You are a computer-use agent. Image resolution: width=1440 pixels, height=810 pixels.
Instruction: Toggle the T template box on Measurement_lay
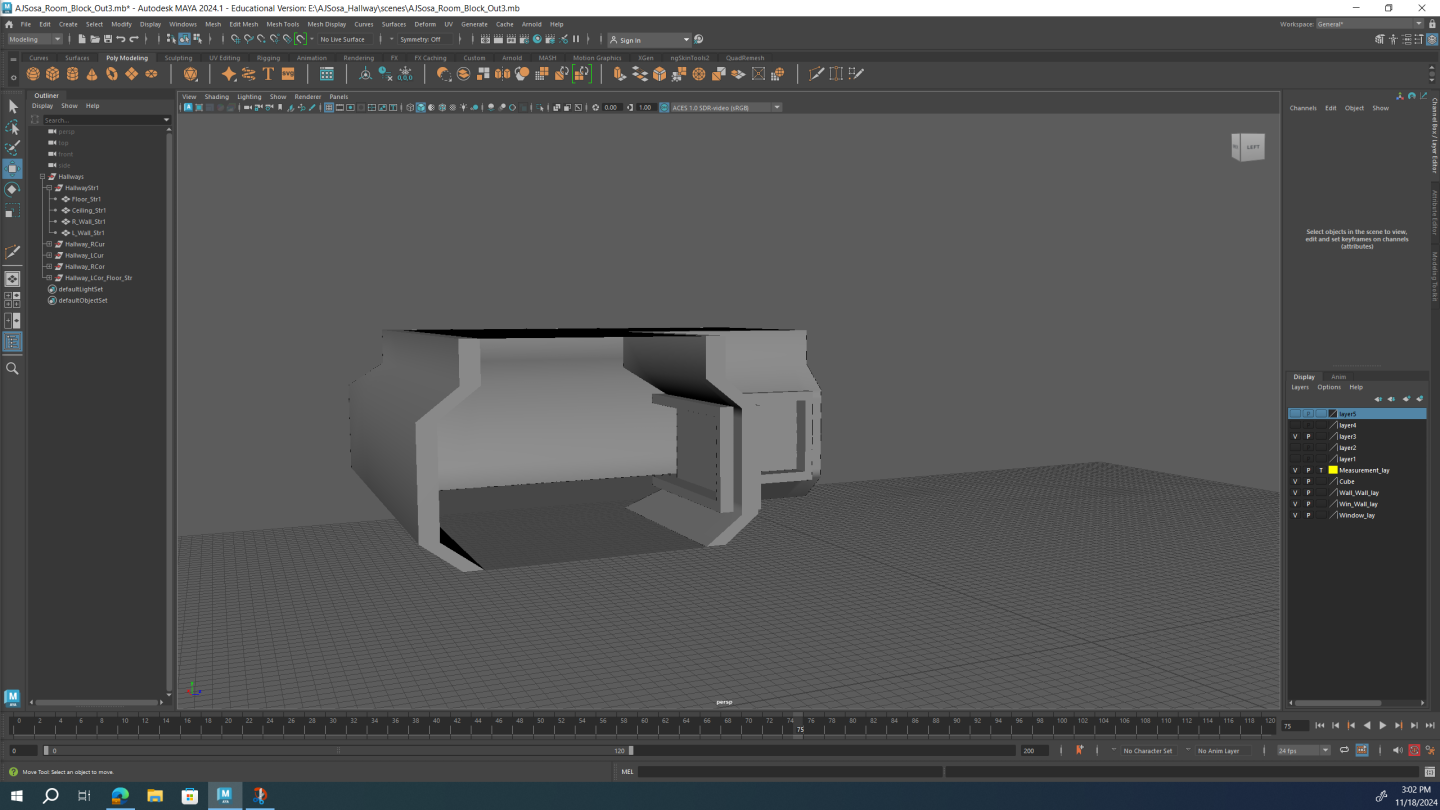[1320, 470]
